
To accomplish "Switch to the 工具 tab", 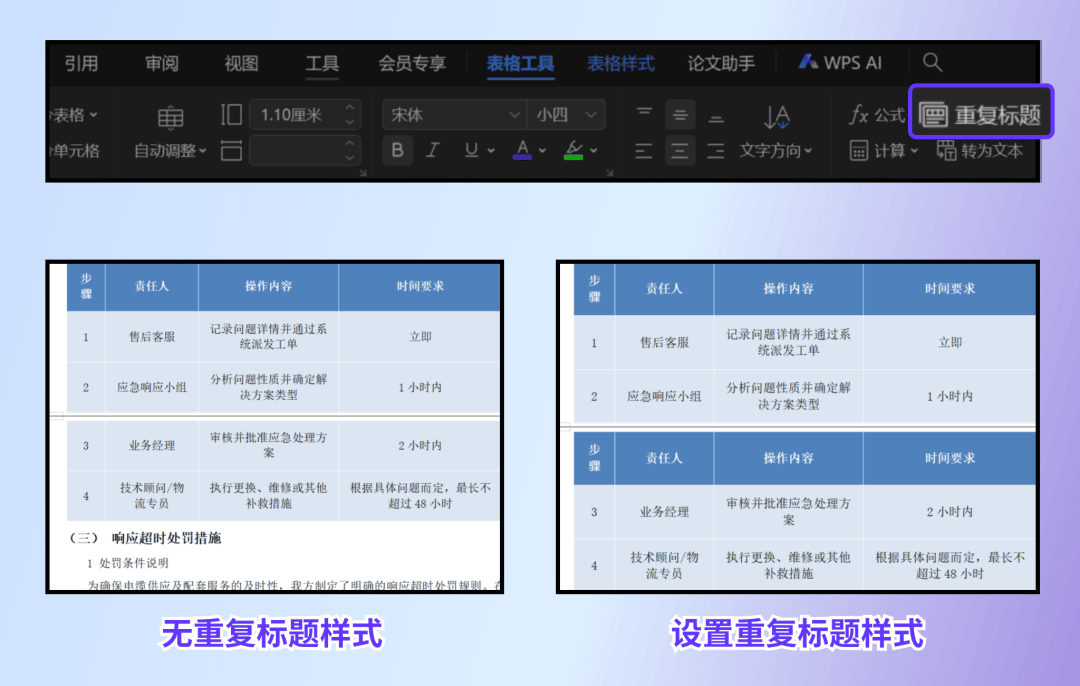I will [x=322, y=63].
